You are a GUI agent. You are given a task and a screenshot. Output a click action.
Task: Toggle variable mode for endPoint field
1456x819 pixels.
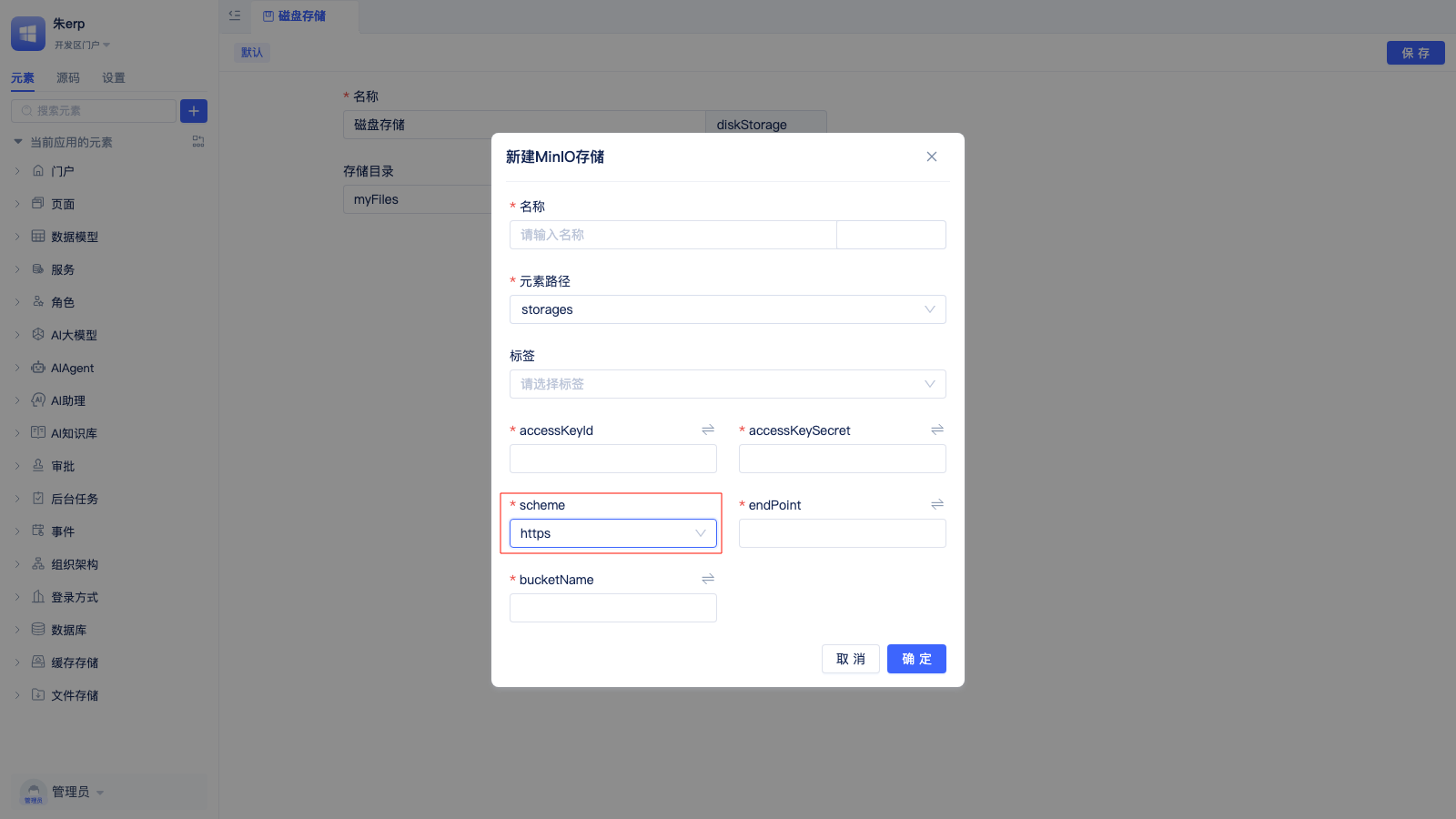[x=937, y=504]
